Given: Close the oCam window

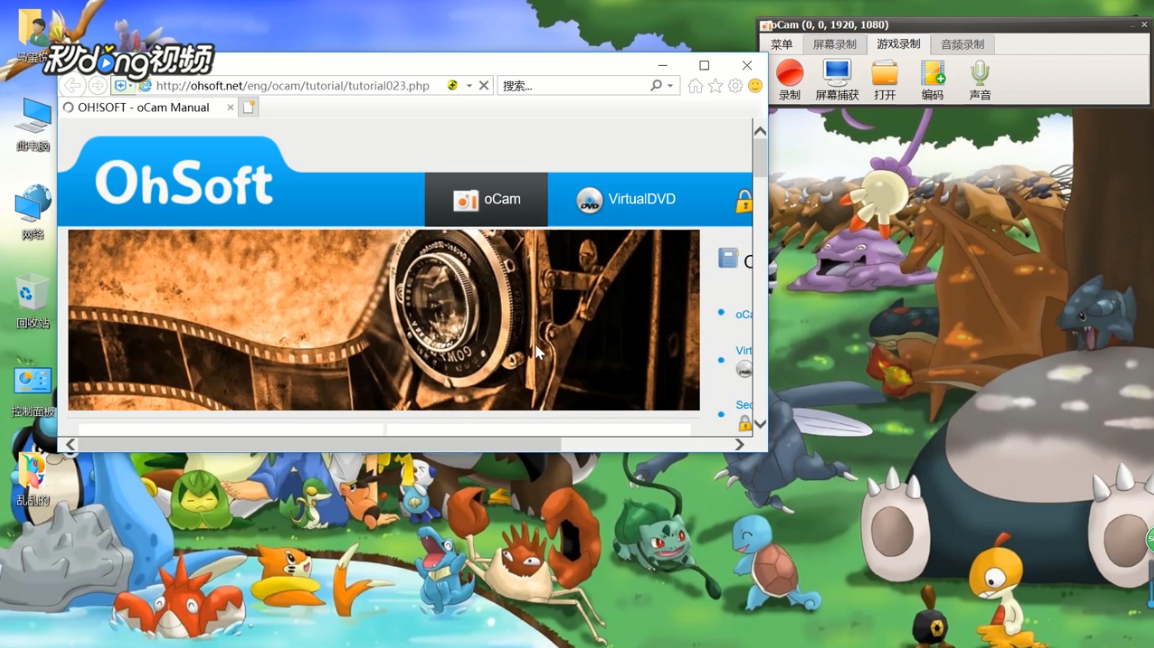Looking at the screenshot, I should 1144,24.
